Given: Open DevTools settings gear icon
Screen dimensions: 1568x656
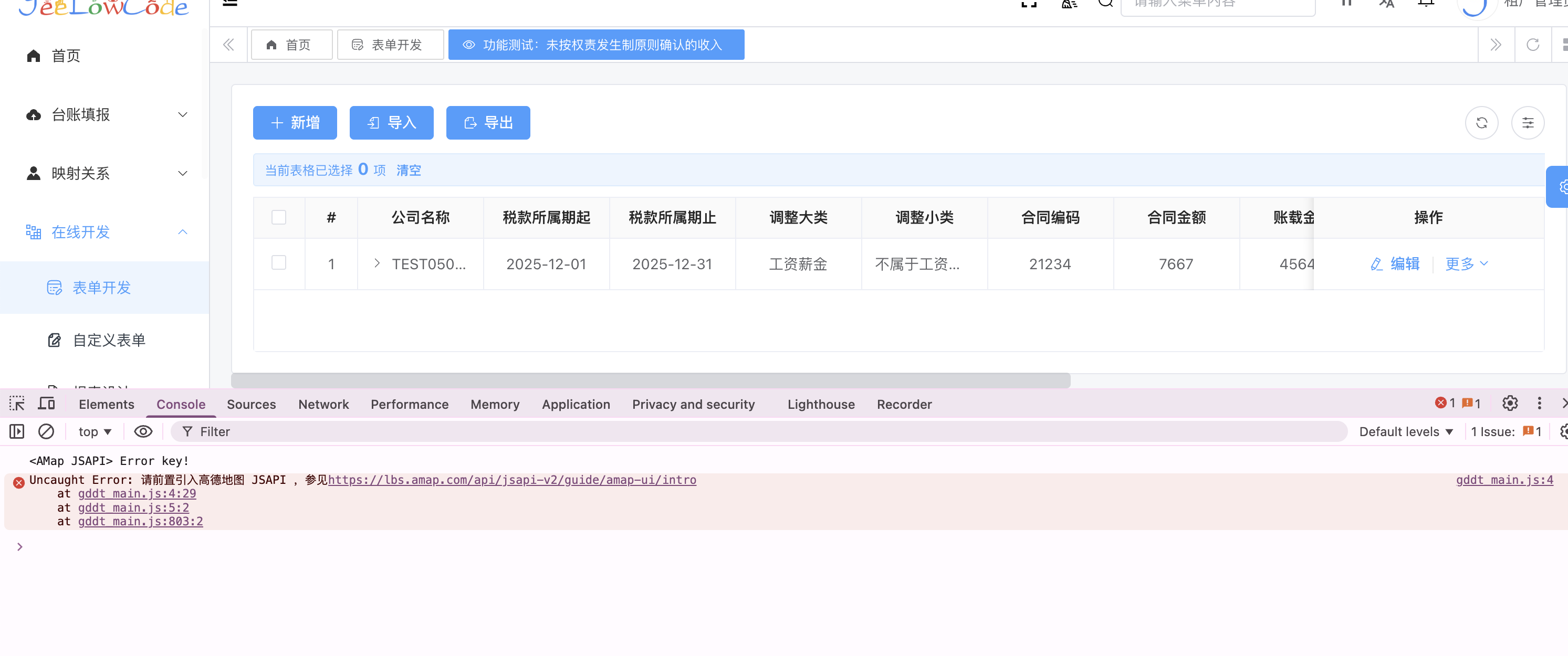Looking at the screenshot, I should pyautogui.click(x=1510, y=404).
